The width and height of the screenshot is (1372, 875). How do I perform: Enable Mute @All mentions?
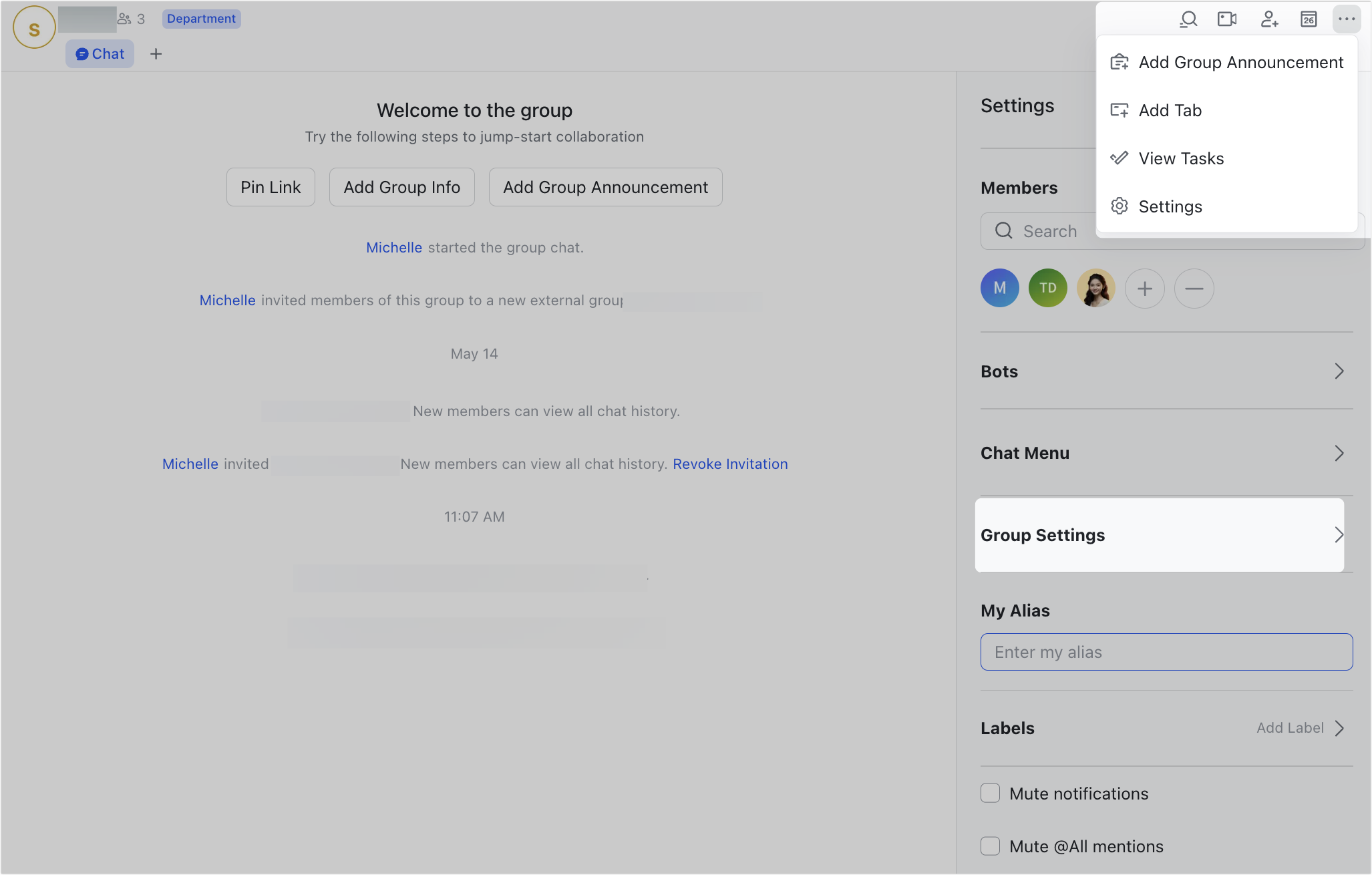[990, 846]
